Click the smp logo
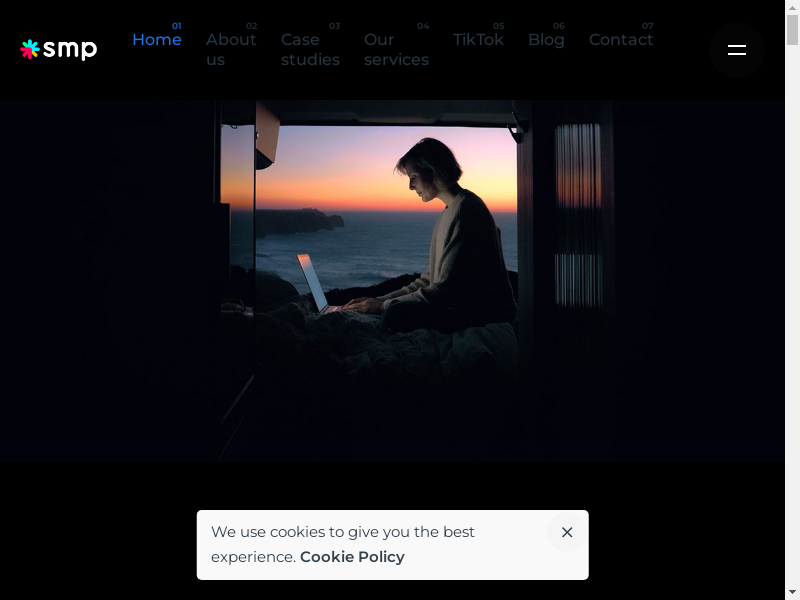Viewport: 800px width, 600px height. [x=59, y=49]
